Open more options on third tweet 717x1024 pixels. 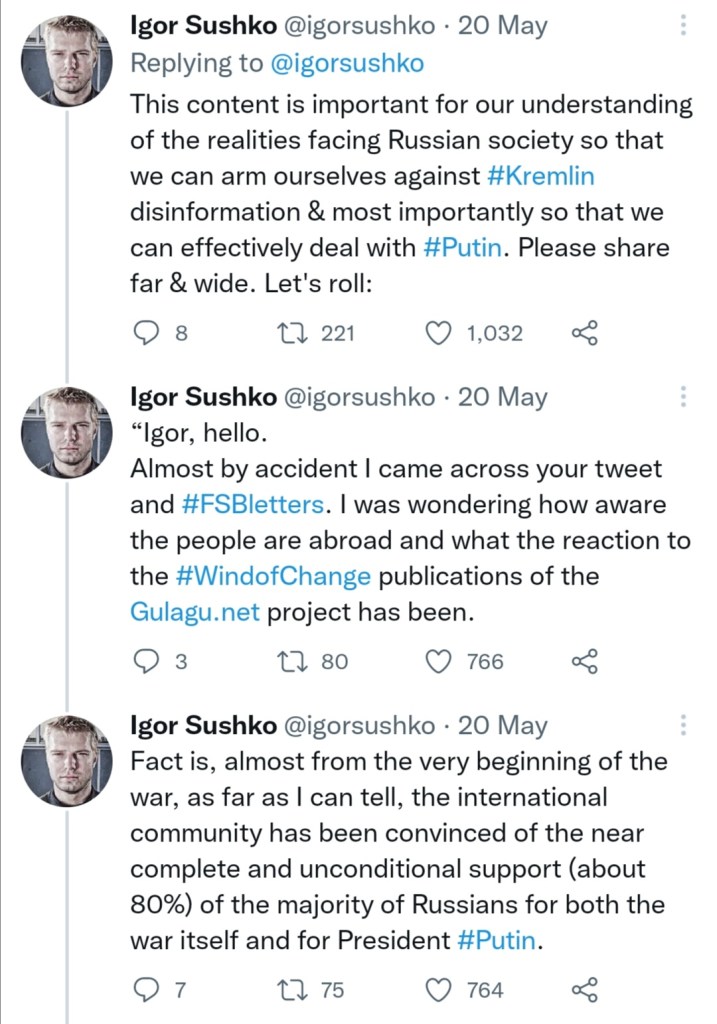[x=683, y=725]
